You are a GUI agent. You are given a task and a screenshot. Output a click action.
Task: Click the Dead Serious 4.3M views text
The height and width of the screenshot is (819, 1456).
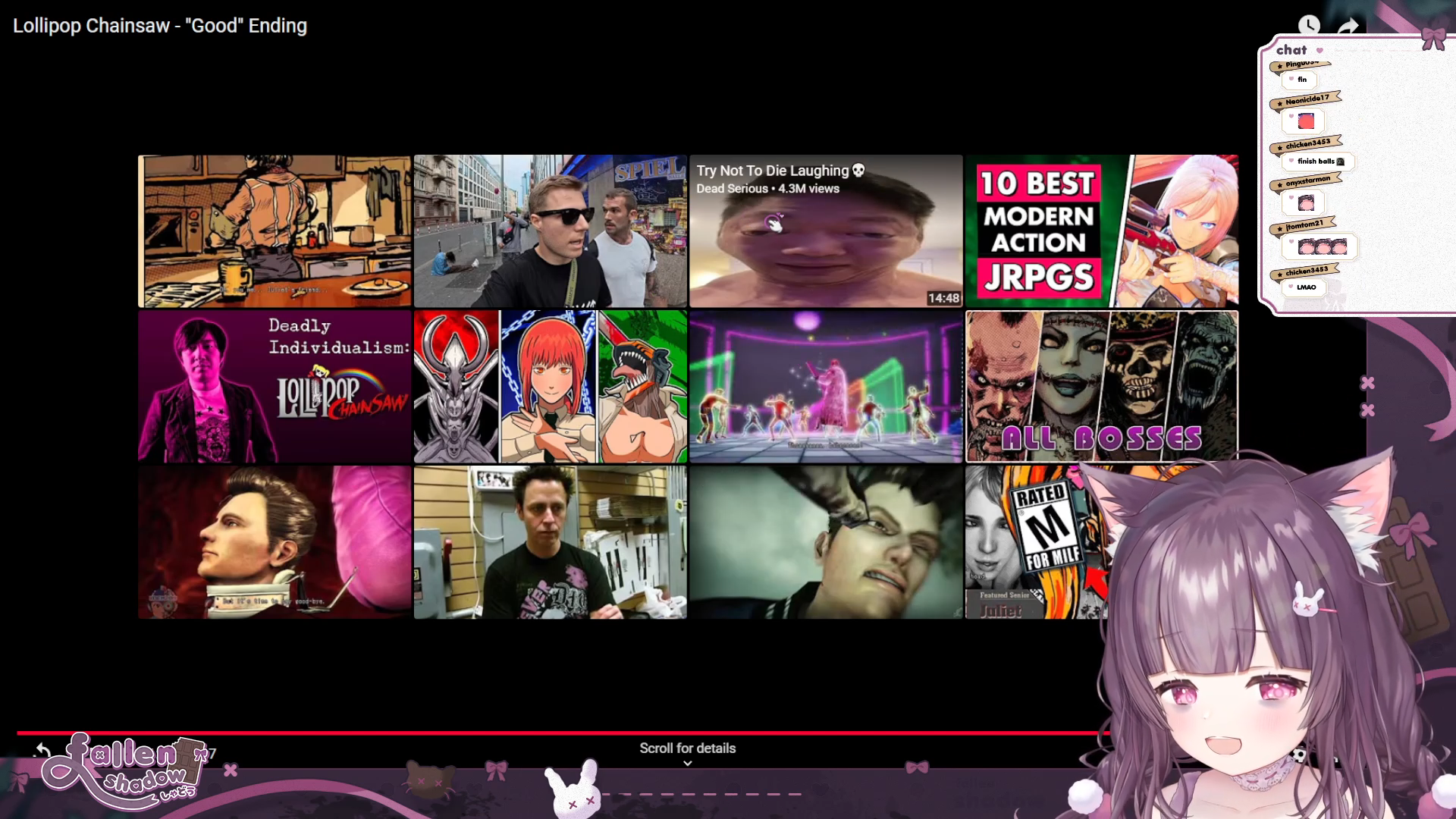pyautogui.click(x=767, y=189)
